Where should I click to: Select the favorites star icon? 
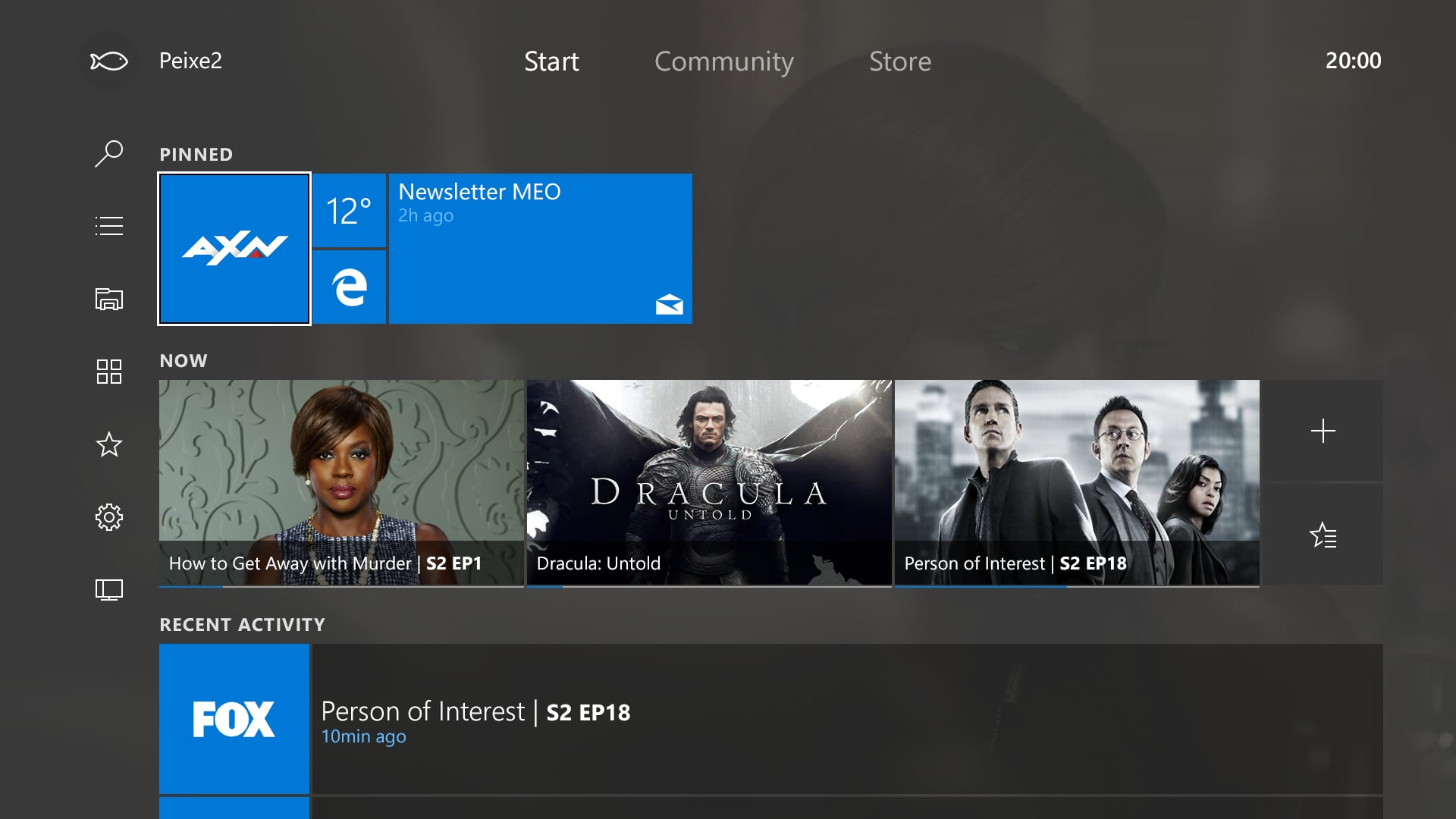(x=109, y=444)
